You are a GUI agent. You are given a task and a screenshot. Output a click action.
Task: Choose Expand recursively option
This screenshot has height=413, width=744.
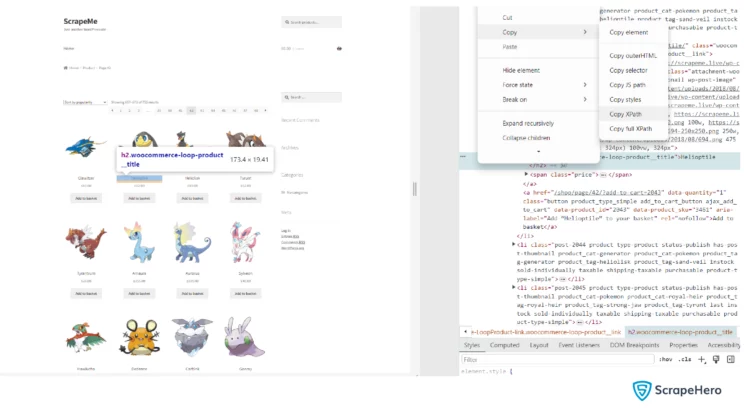click(x=528, y=123)
